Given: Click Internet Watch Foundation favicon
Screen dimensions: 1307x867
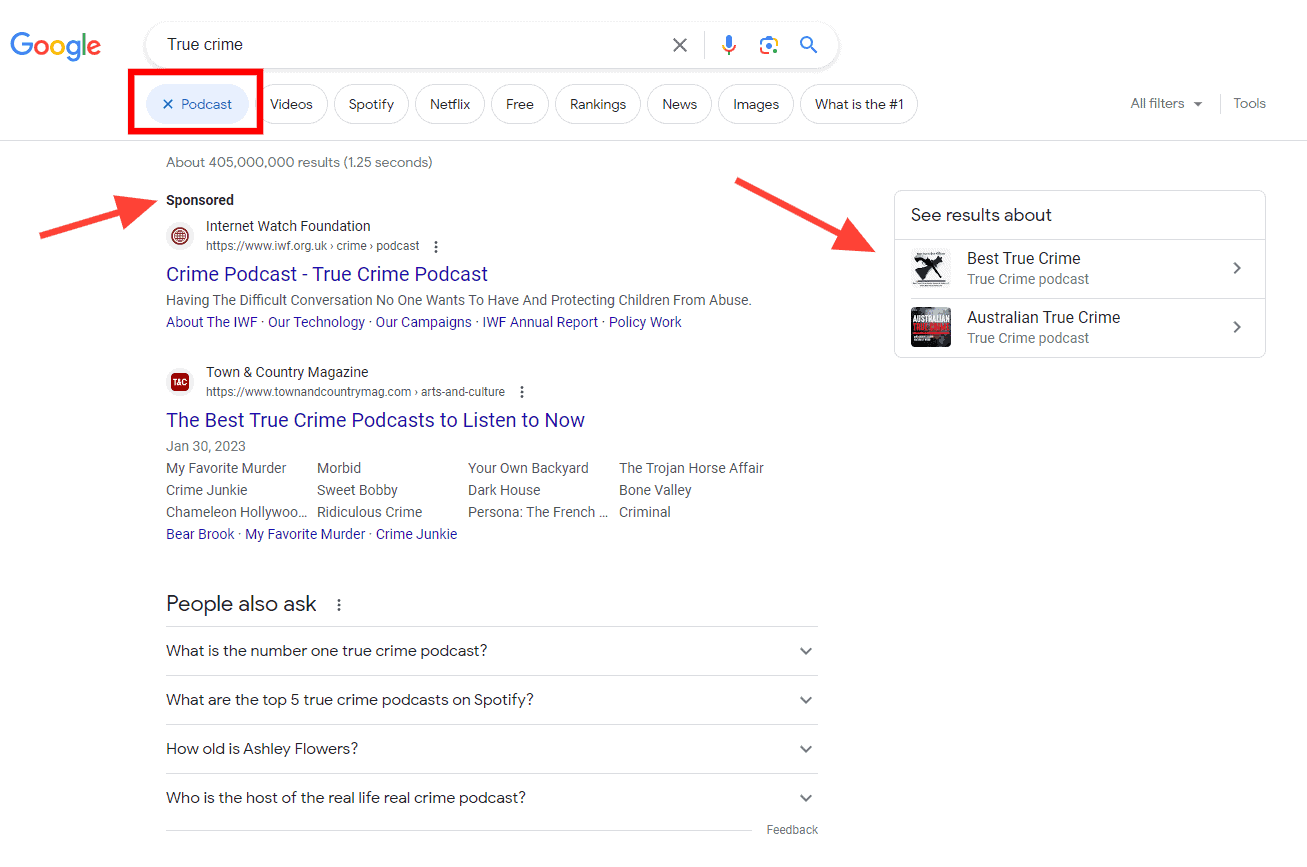Looking at the screenshot, I should (180, 236).
